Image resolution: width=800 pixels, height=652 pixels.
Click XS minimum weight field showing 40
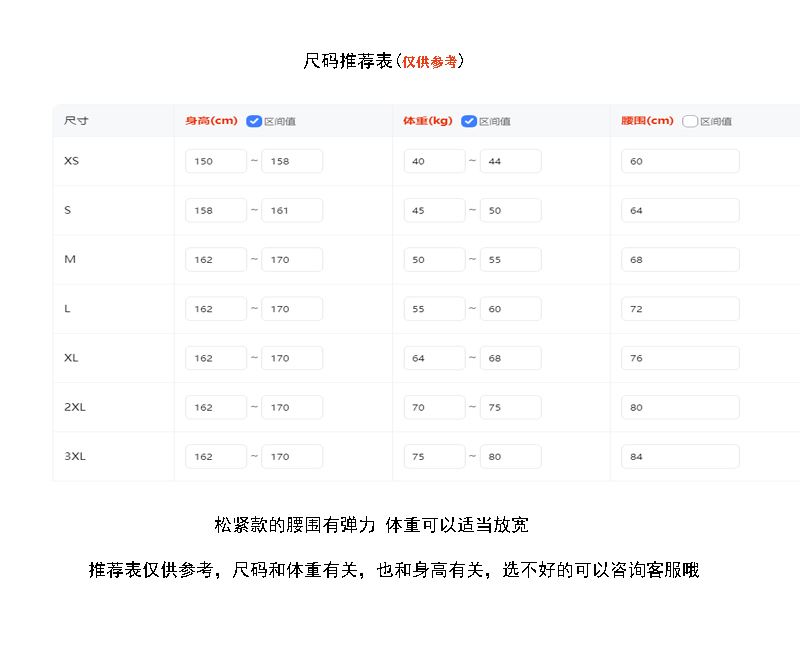[x=434, y=161]
